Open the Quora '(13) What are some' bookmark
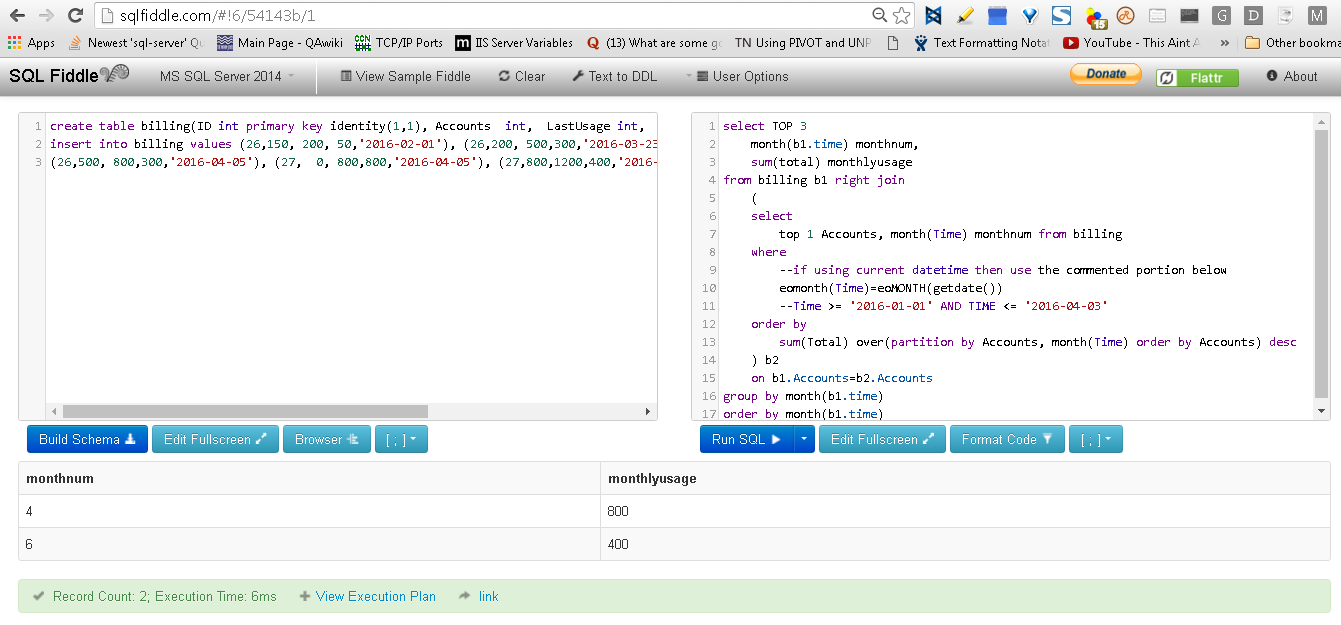Viewport: 1341px width, 625px height. pos(654,43)
